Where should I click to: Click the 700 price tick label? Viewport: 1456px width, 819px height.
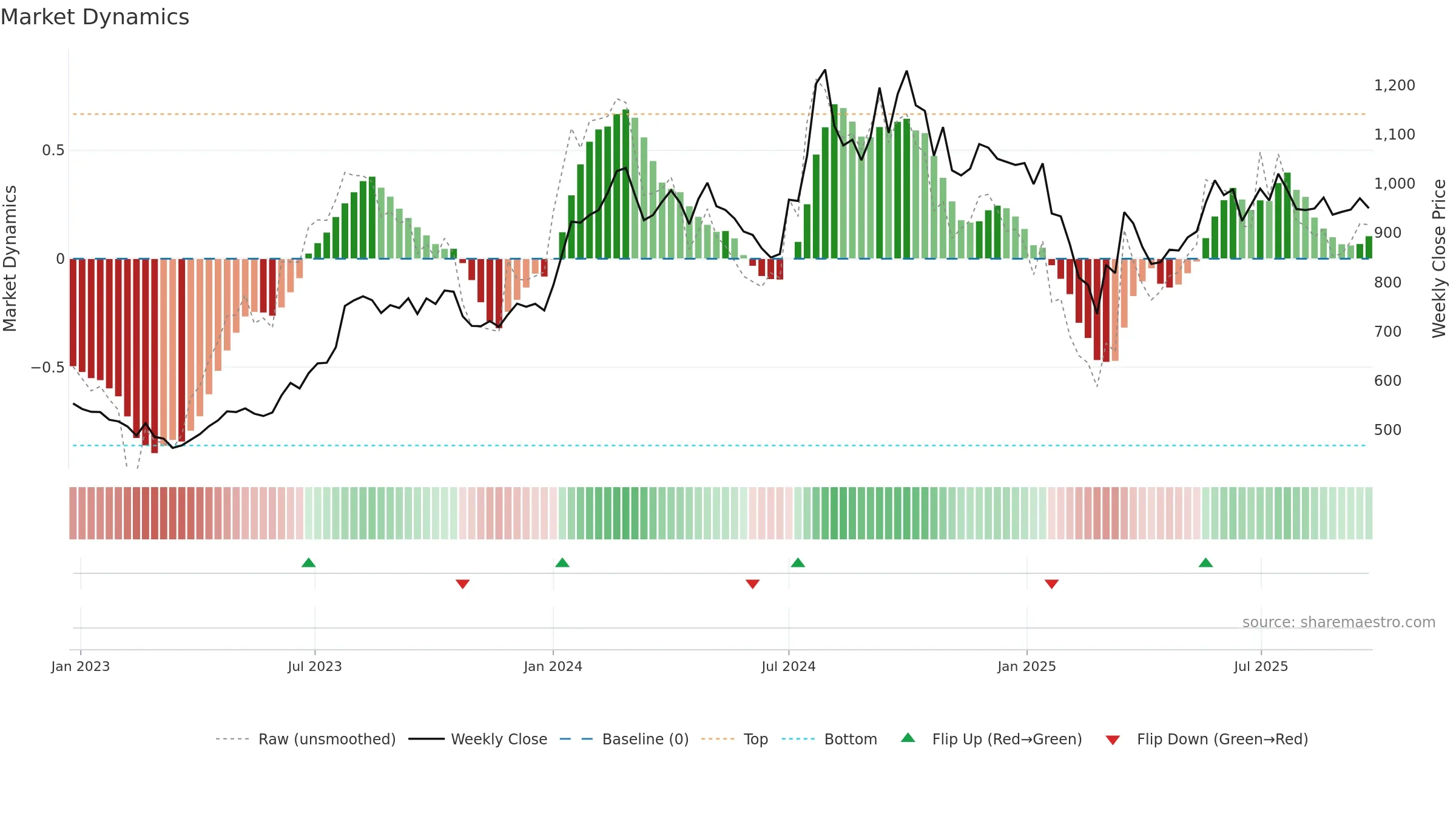pyautogui.click(x=1388, y=331)
